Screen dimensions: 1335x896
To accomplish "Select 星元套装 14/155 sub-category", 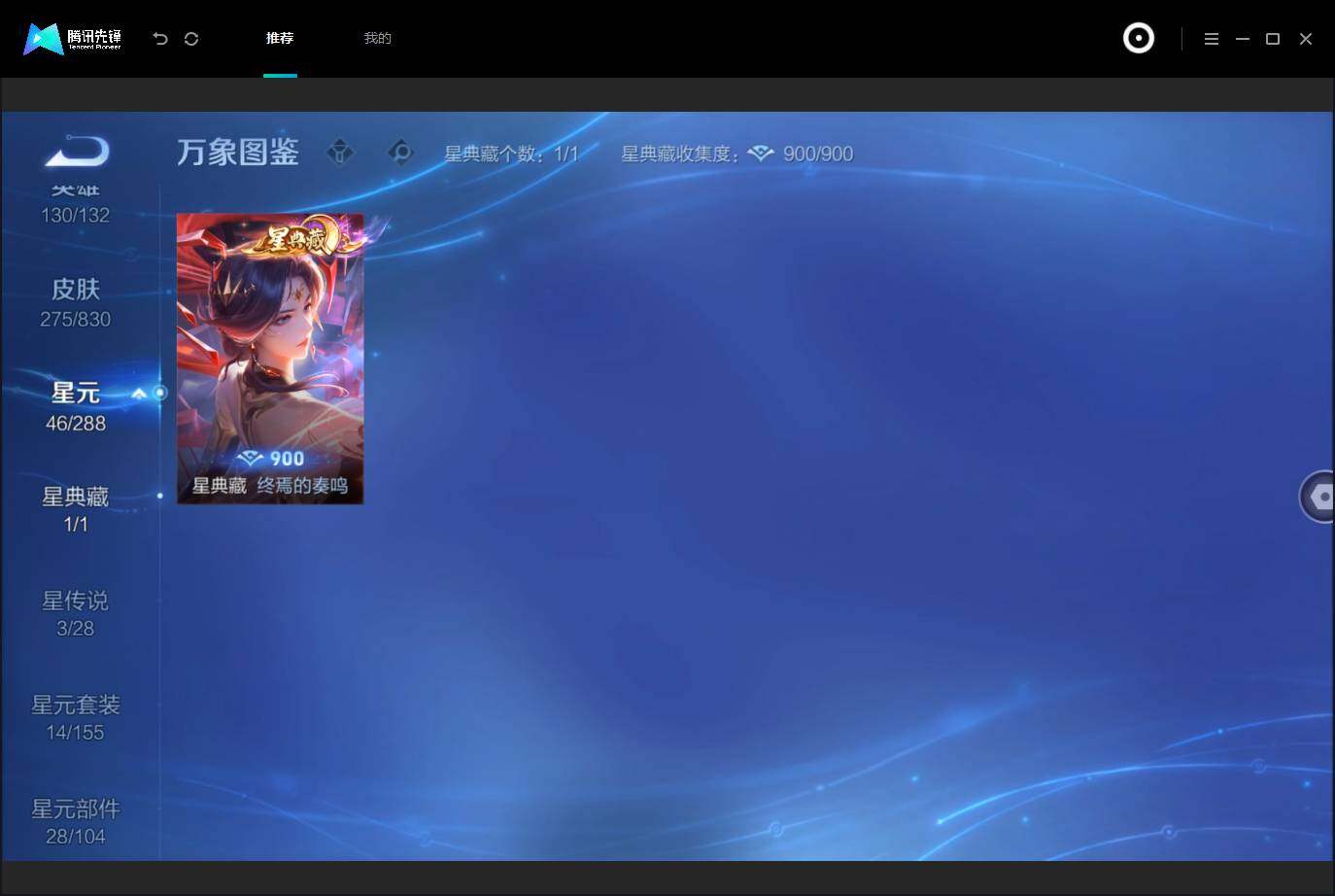I will click(x=76, y=717).
